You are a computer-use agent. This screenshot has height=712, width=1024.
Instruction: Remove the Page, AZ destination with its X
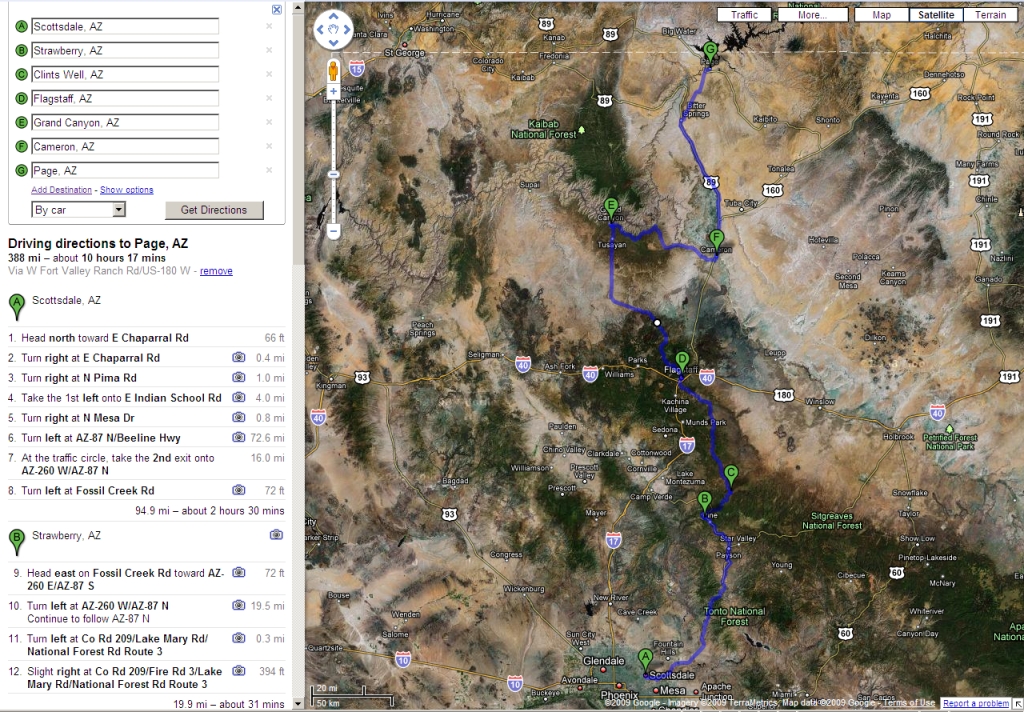[x=269, y=170]
